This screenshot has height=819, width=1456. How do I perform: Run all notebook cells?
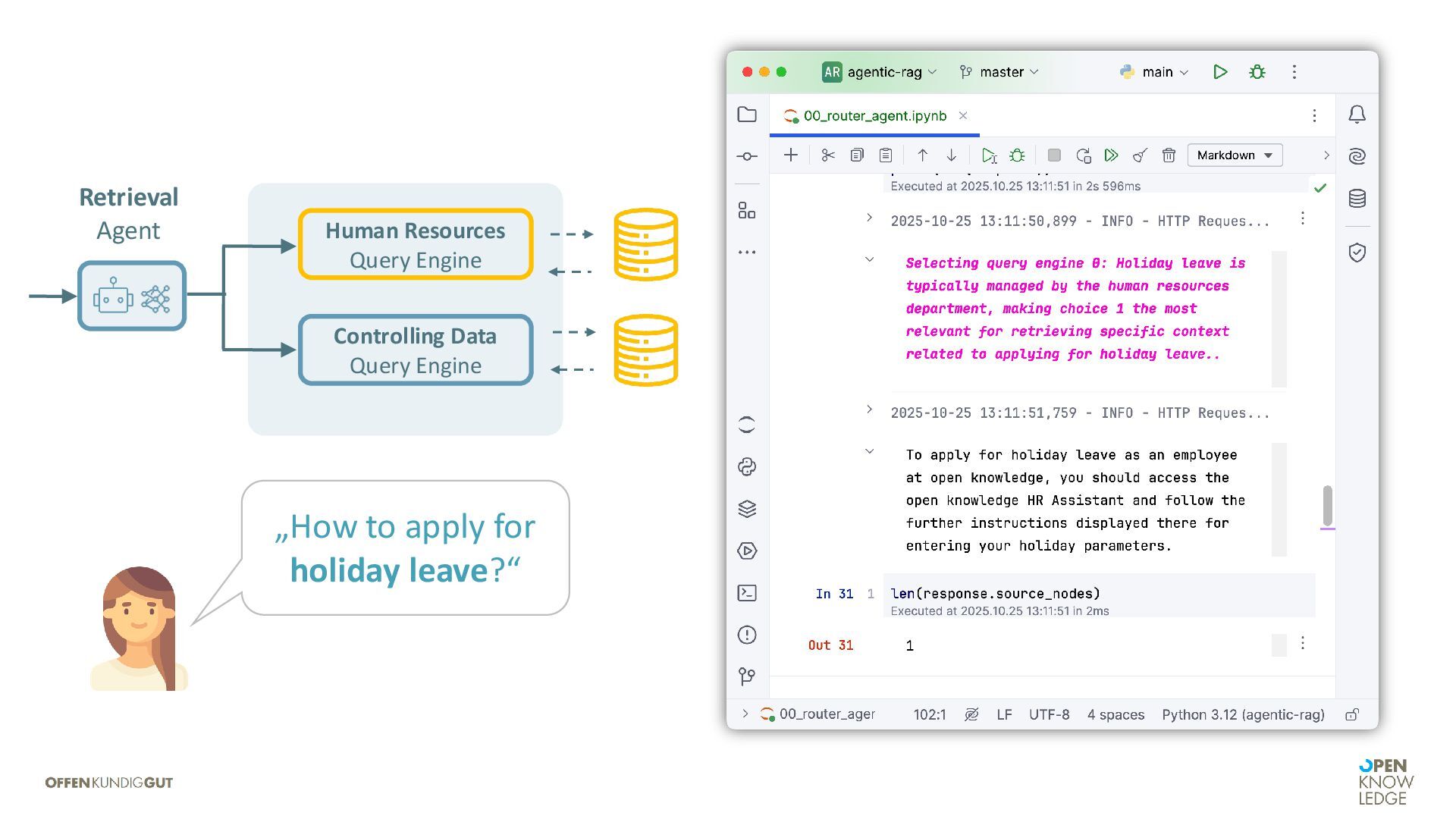click(1111, 155)
